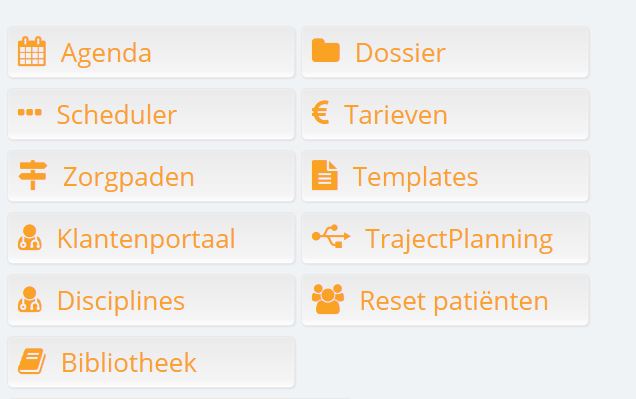
Task: Click the book icon beside Bibliotheek
Action: (32, 361)
